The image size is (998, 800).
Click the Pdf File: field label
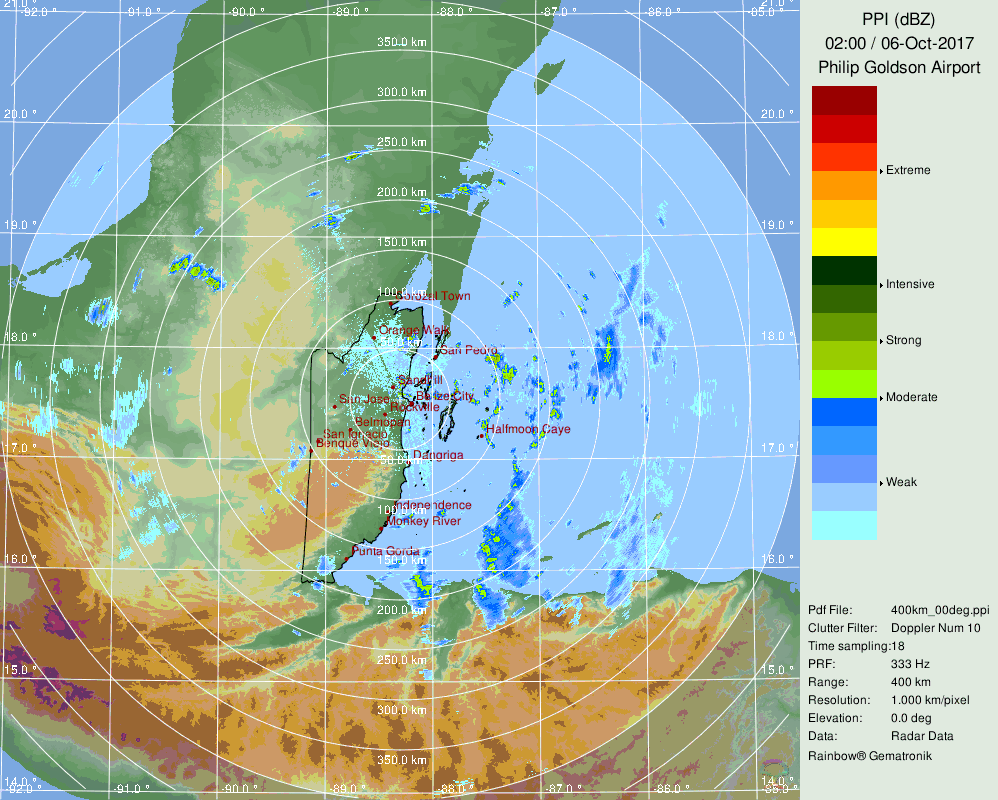830,610
